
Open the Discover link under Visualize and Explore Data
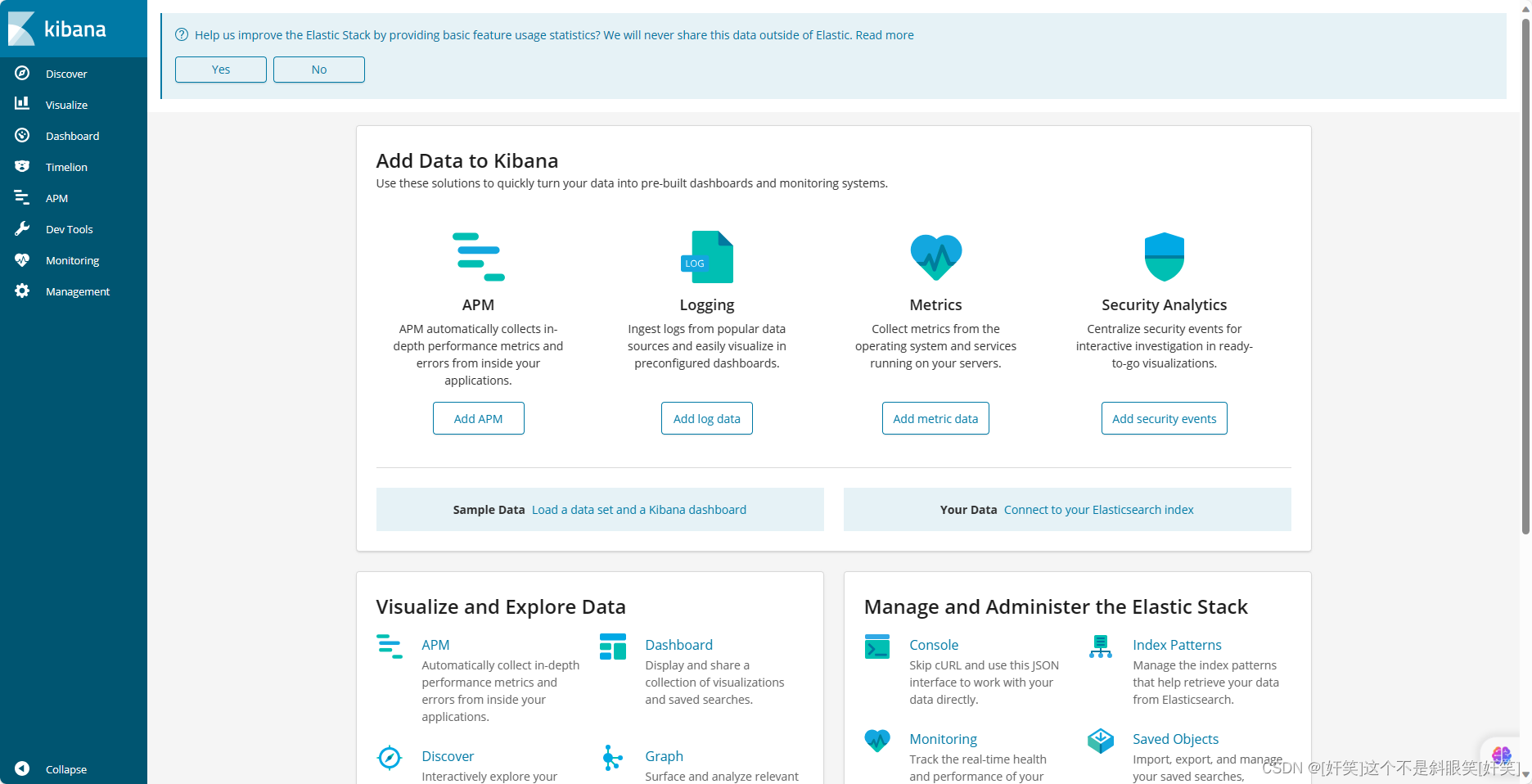[448, 756]
